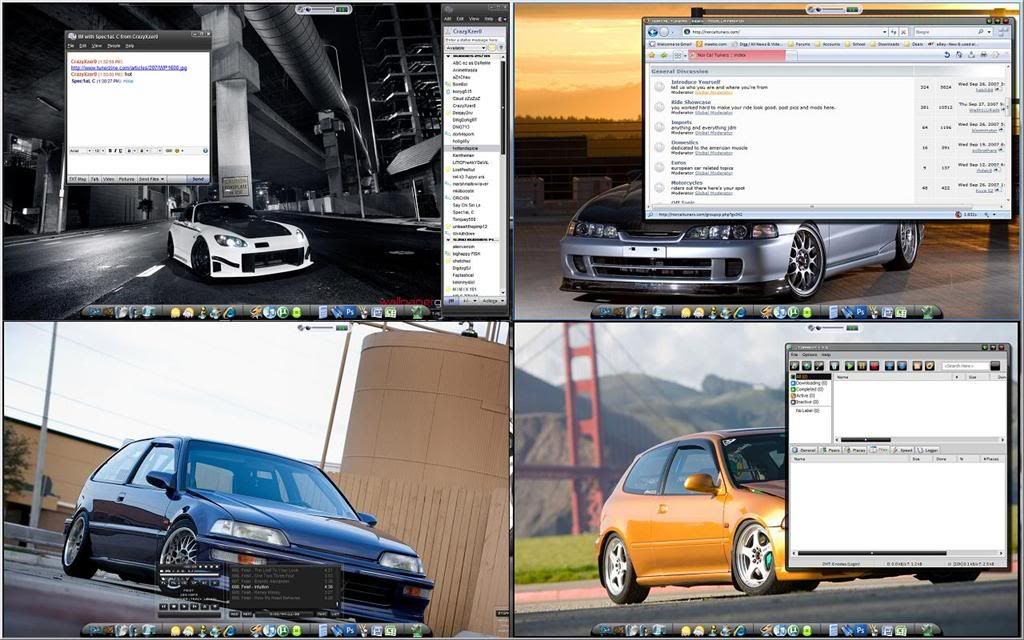The image size is (1024, 640).
Task: Click play in the music player controls
Action: tap(184, 607)
